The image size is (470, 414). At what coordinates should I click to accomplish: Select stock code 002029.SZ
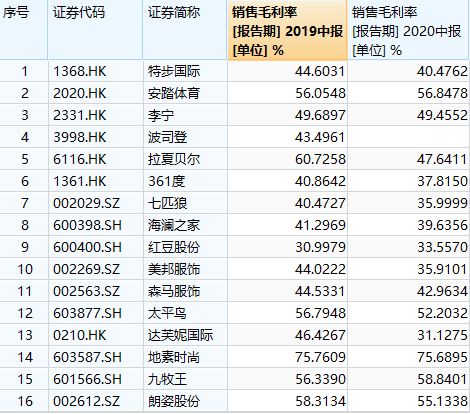pyautogui.click(x=86, y=203)
